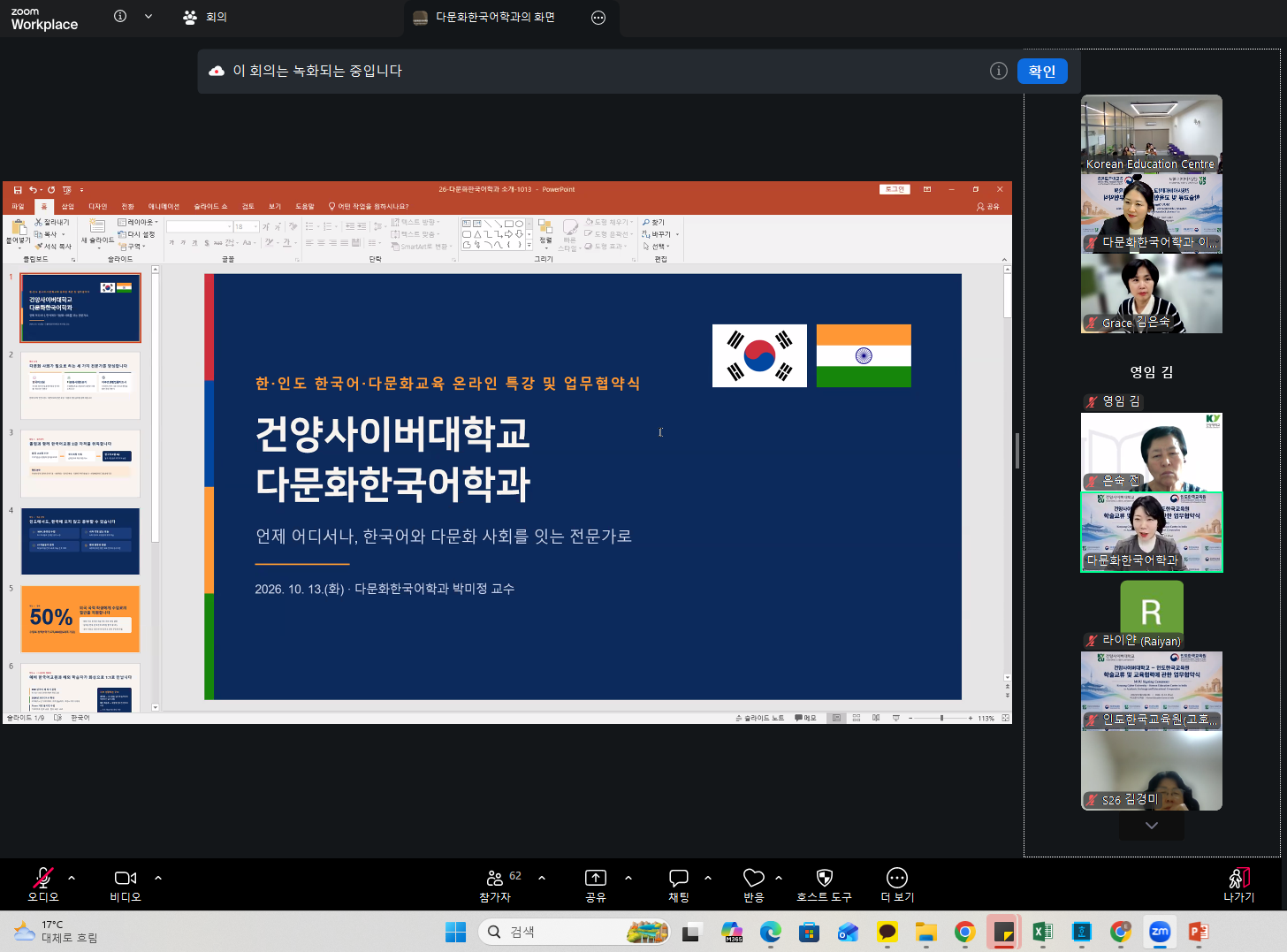1287x952 pixels.
Task: Start screen share with 공유 button
Action: (596, 884)
